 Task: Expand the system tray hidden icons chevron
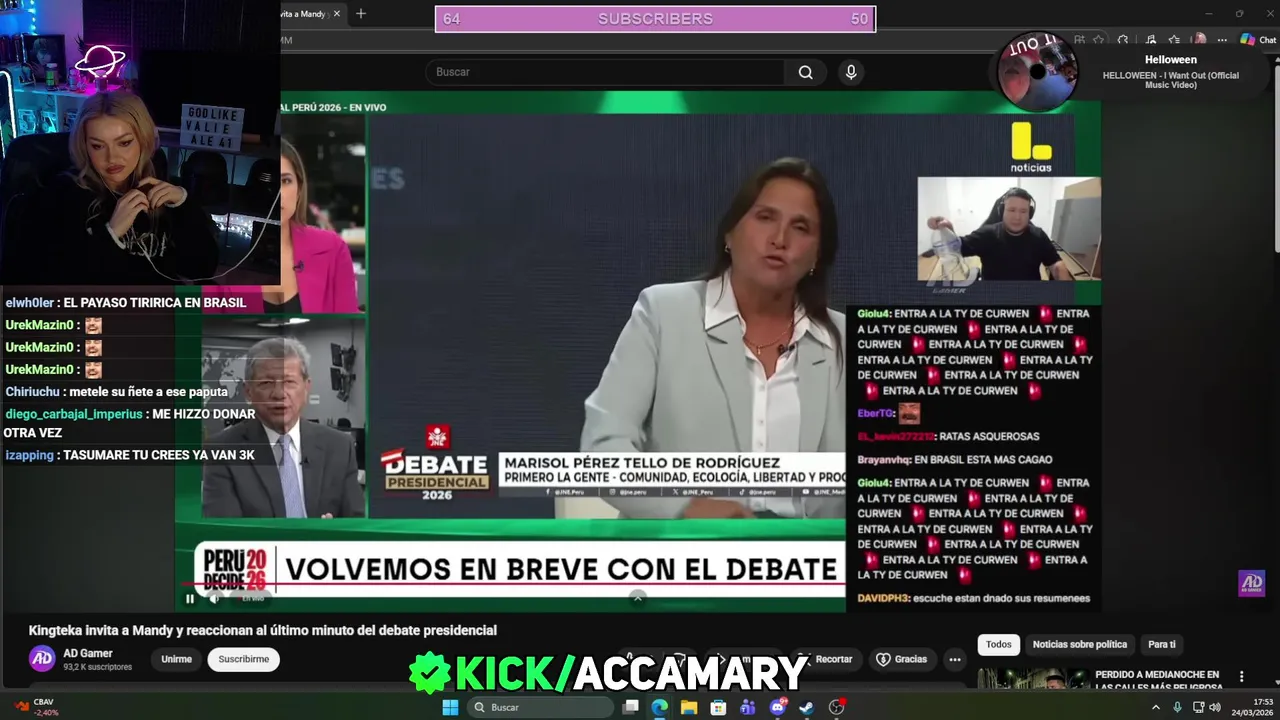(x=1156, y=707)
